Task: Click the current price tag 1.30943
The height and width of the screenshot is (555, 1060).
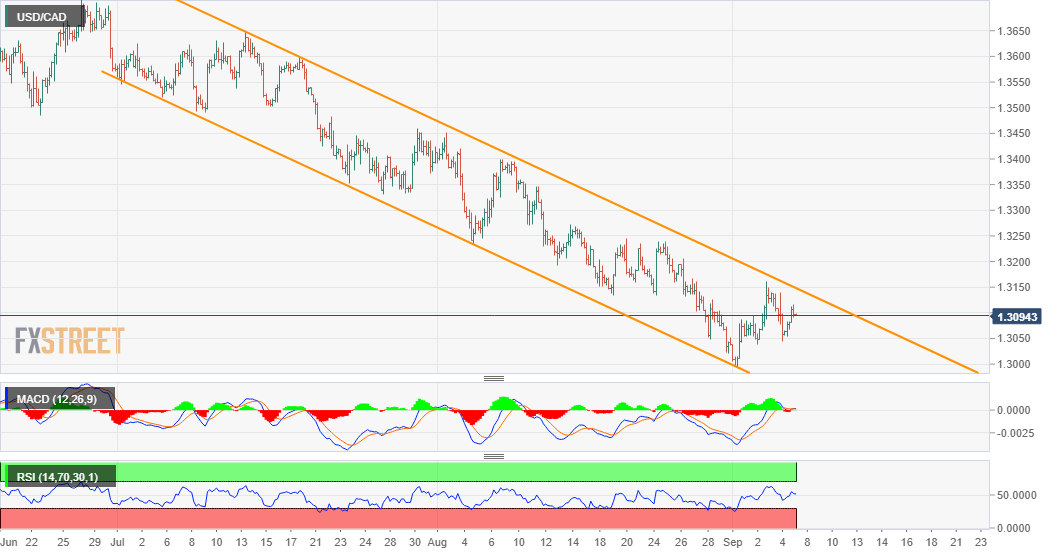Action: click(1019, 317)
